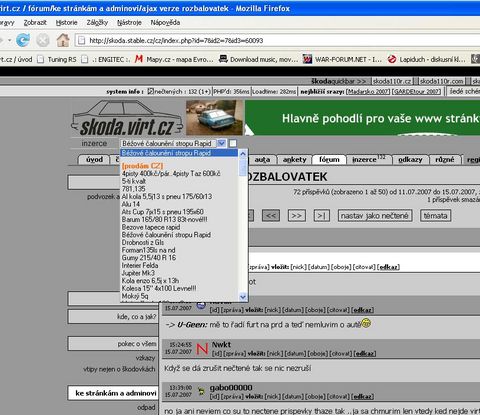Open 'vtipy nejen o škodovkách' link
Image resolution: width=480 pixels, height=415 pixels.
(x=119, y=369)
